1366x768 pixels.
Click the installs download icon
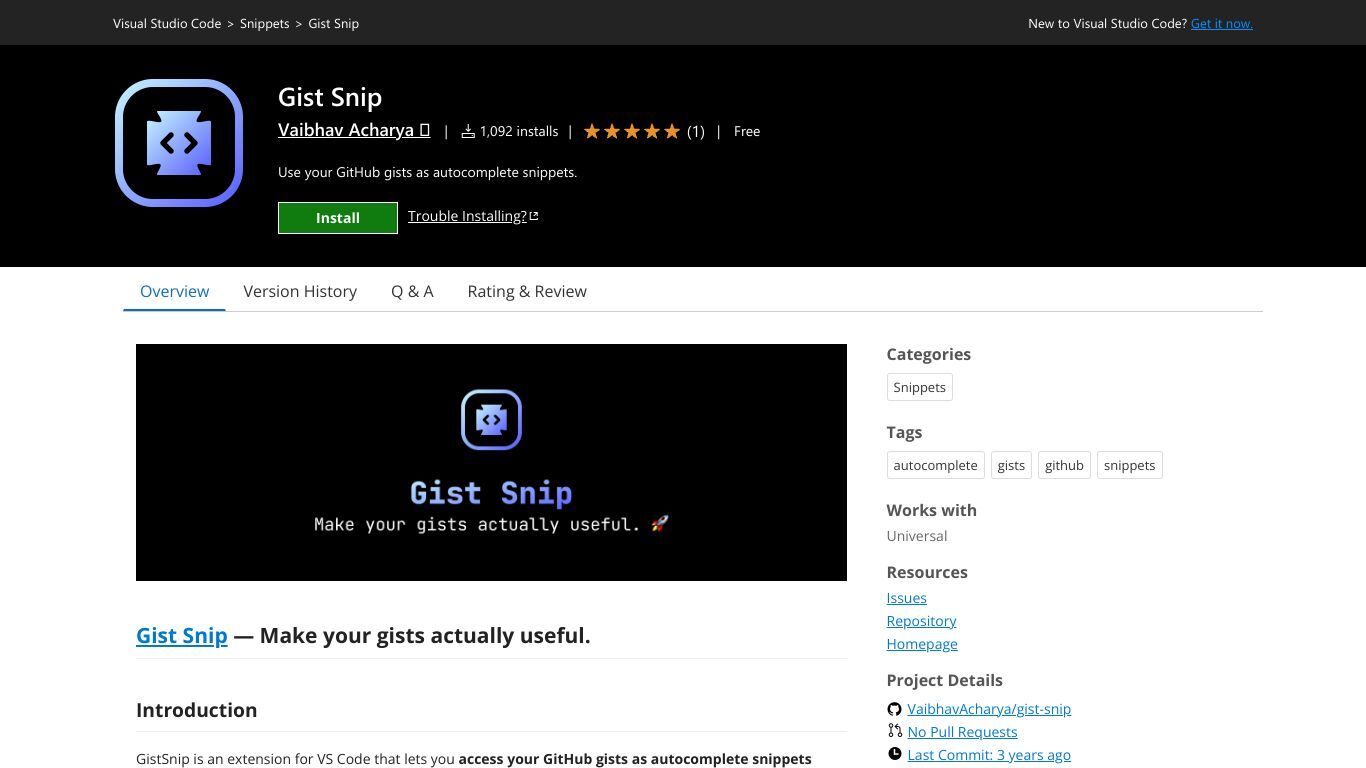[x=467, y=131]
